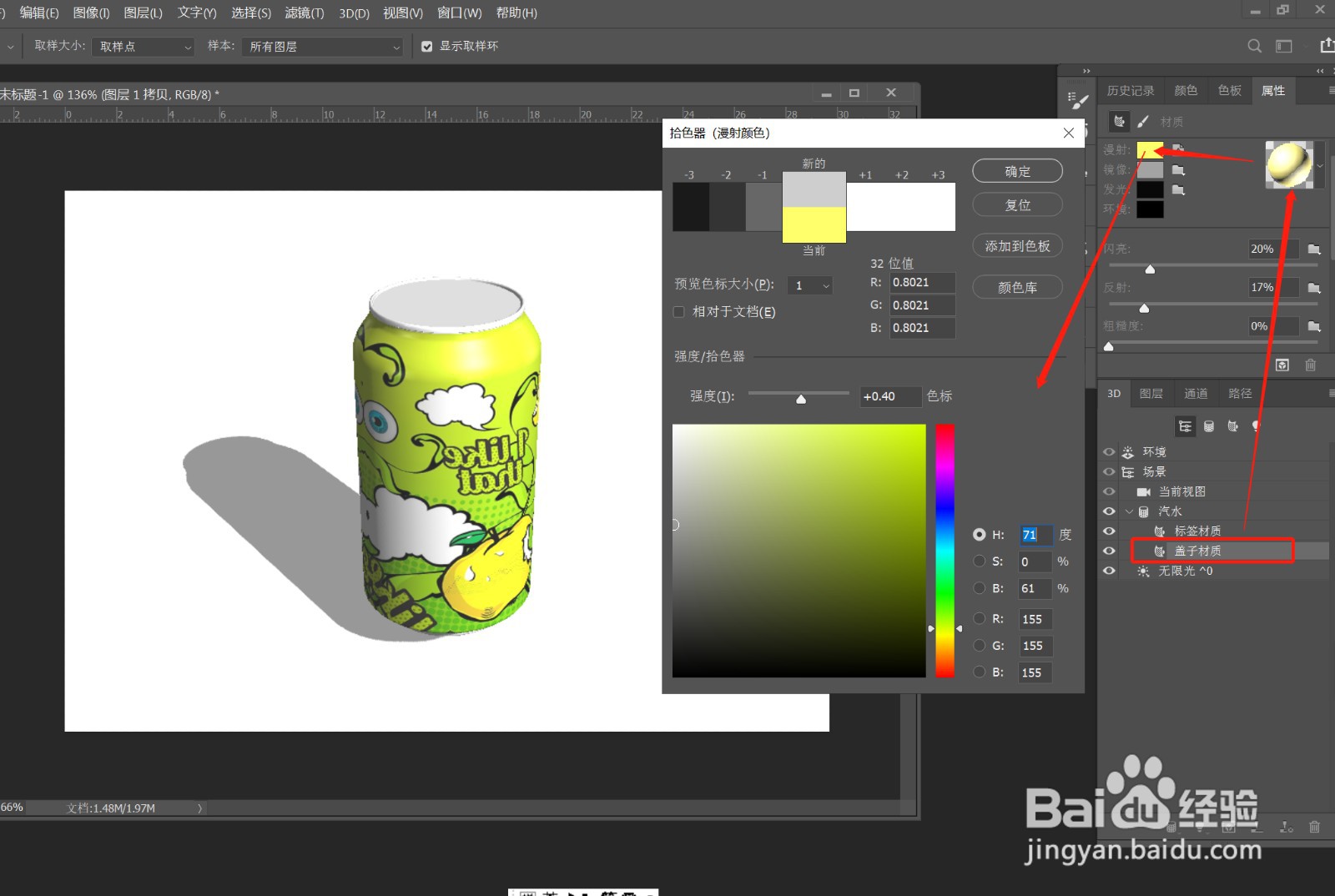Switch to the 历史记录 tab

(1131, 90)
